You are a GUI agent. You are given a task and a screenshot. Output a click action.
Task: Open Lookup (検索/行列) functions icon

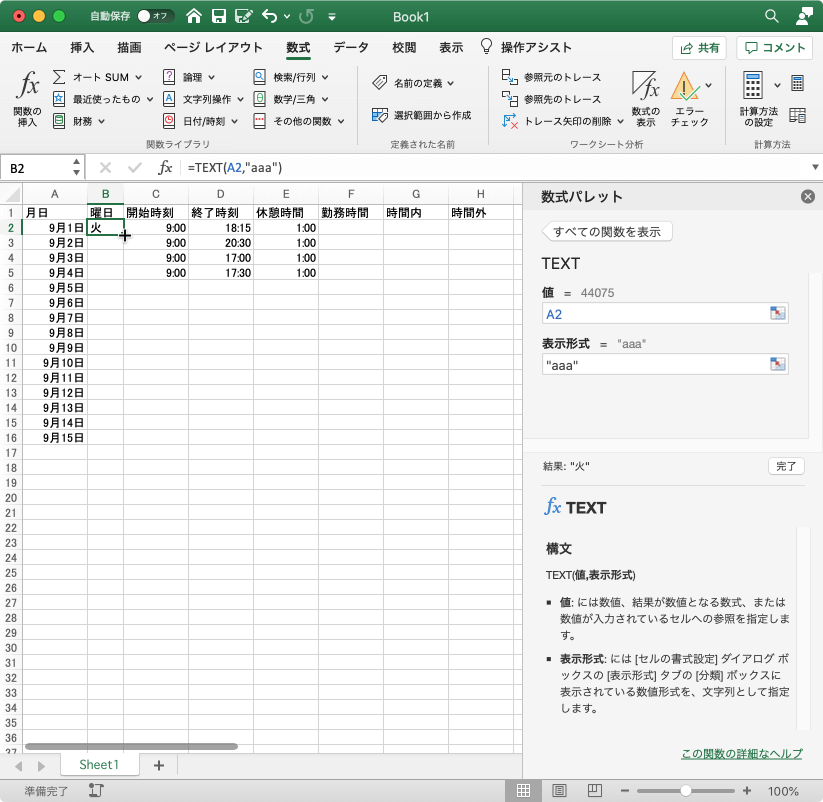[259, 77]
